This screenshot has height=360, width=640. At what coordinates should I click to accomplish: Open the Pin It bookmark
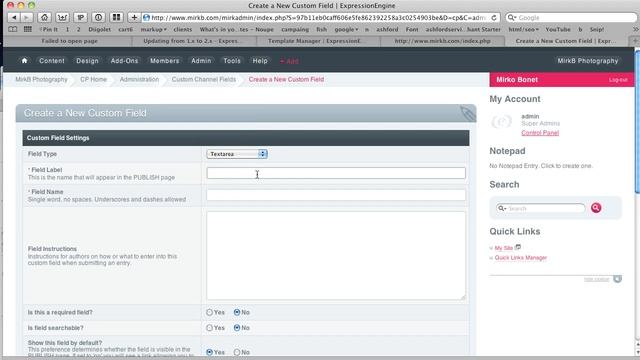[49, 29]
